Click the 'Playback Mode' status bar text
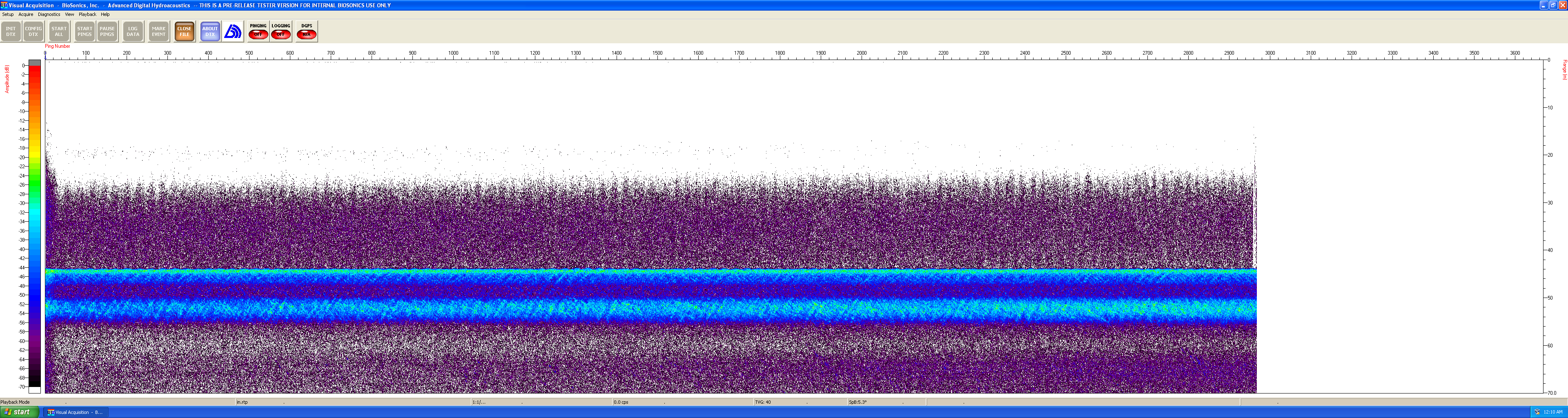The width and height of the screenshot is (1568, 418). [x=15, y=402]
